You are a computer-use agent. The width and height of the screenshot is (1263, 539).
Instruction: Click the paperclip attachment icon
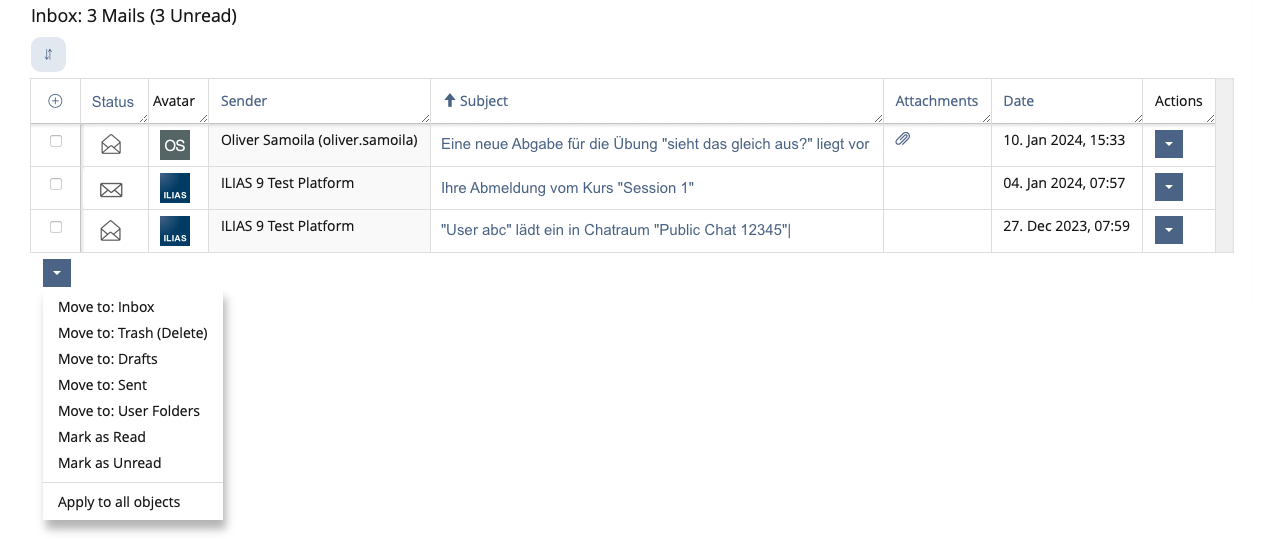click(902, 140)
